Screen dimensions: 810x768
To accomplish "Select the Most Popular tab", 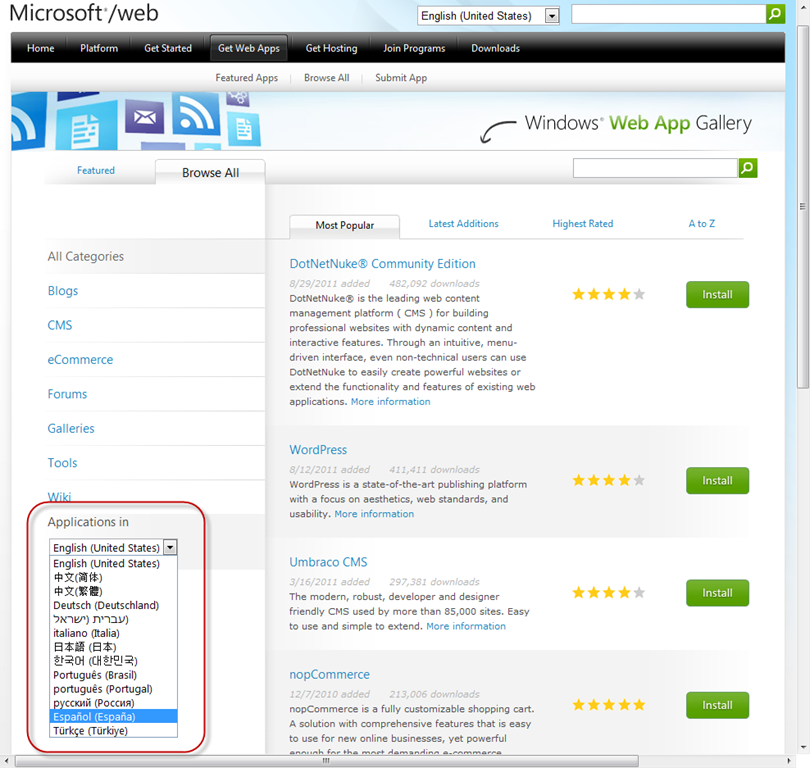I will click(x=345, y=225).
